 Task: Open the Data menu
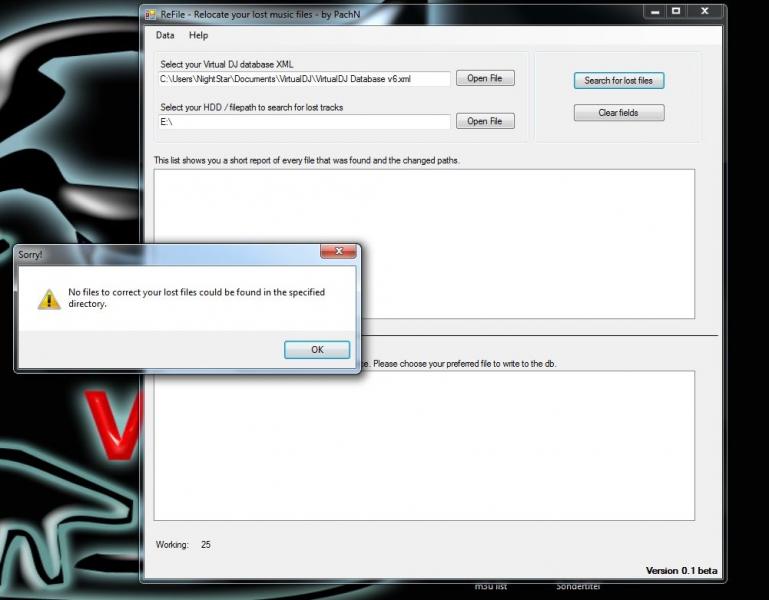click(x=165, y=35)
